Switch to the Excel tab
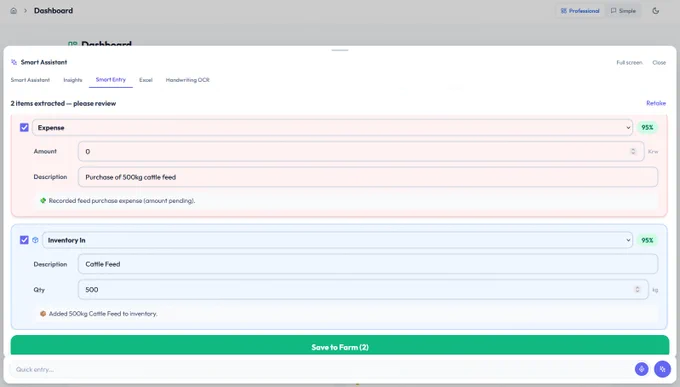Screen dimensions: 680x387 click(x=146, y=80)
